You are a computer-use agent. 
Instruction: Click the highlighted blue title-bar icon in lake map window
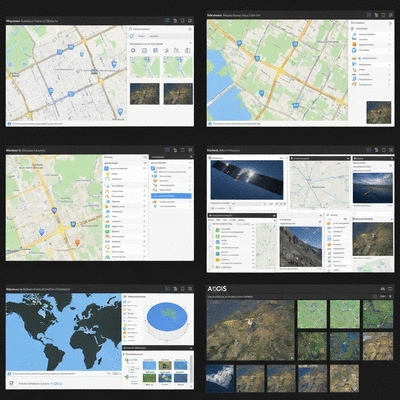click(369, 15)
